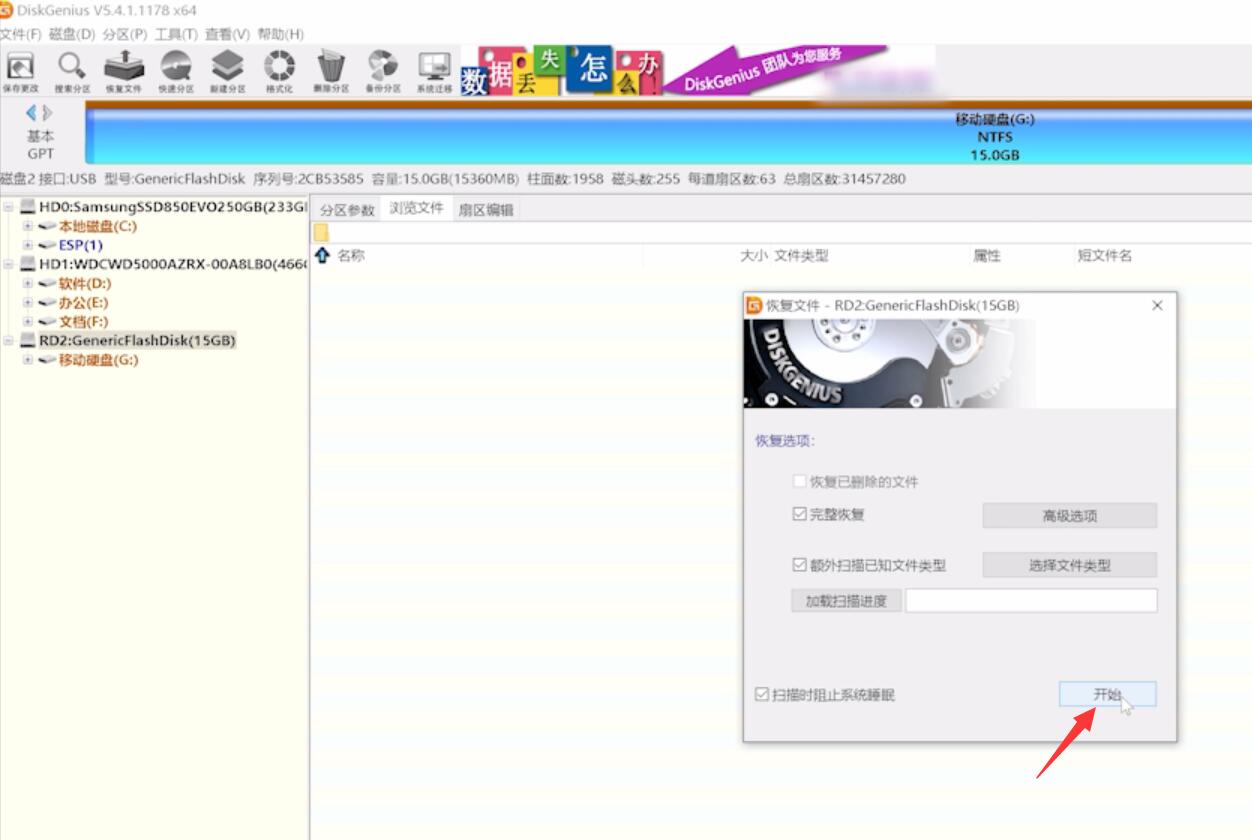
Task: Toggle the 扫描时阻止系统睡眠 checkbox
Action: tap(763, 694)
